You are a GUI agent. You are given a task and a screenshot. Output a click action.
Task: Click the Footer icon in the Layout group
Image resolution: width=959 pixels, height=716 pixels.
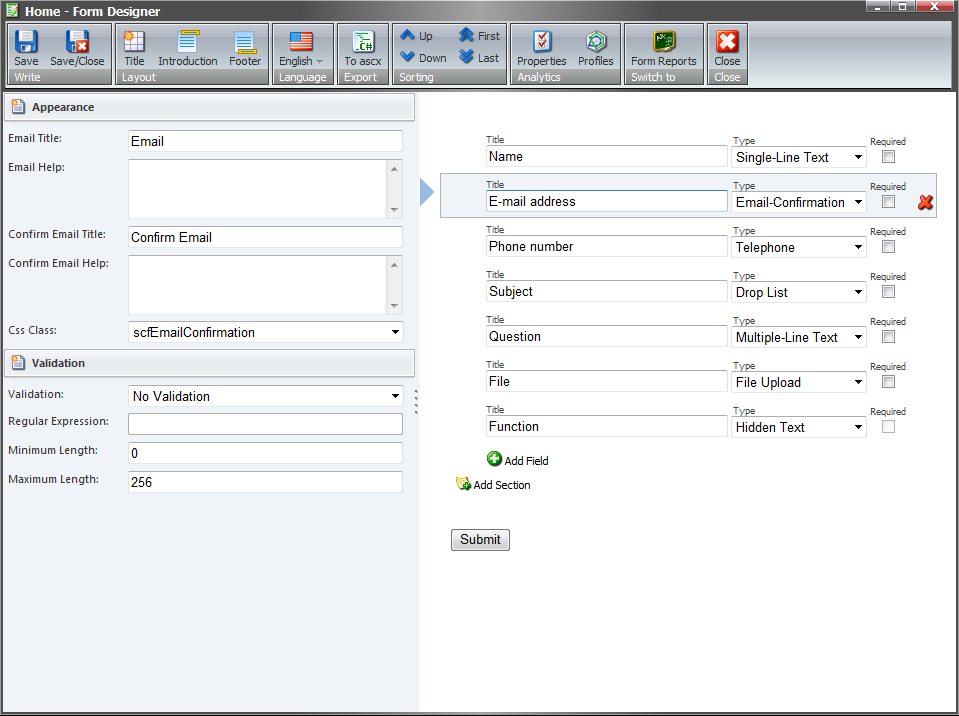(245, 47)
